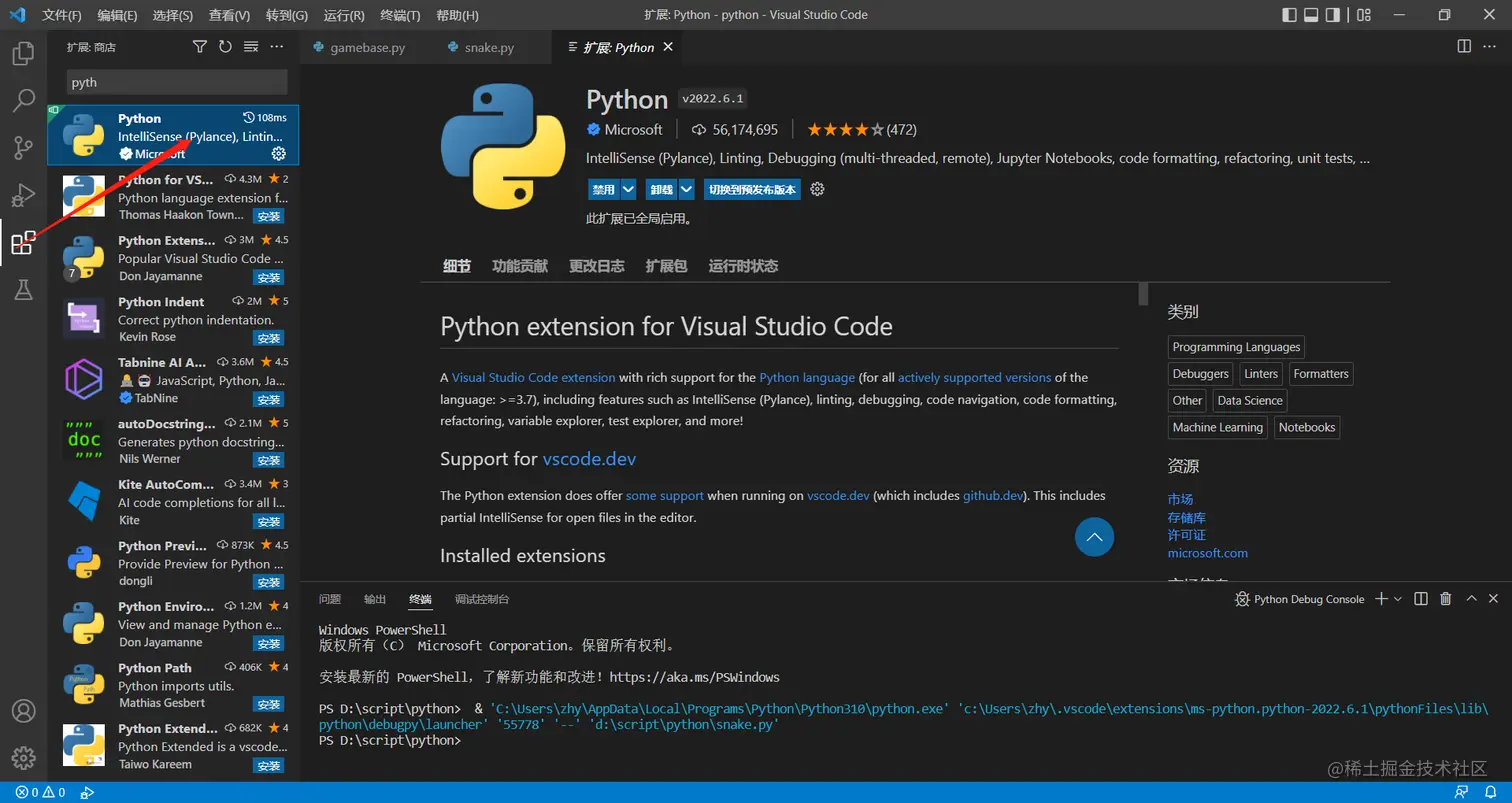The image size is (1512, 803).
Task: Open the 输出 panel tab
Action: pos(375,599)
